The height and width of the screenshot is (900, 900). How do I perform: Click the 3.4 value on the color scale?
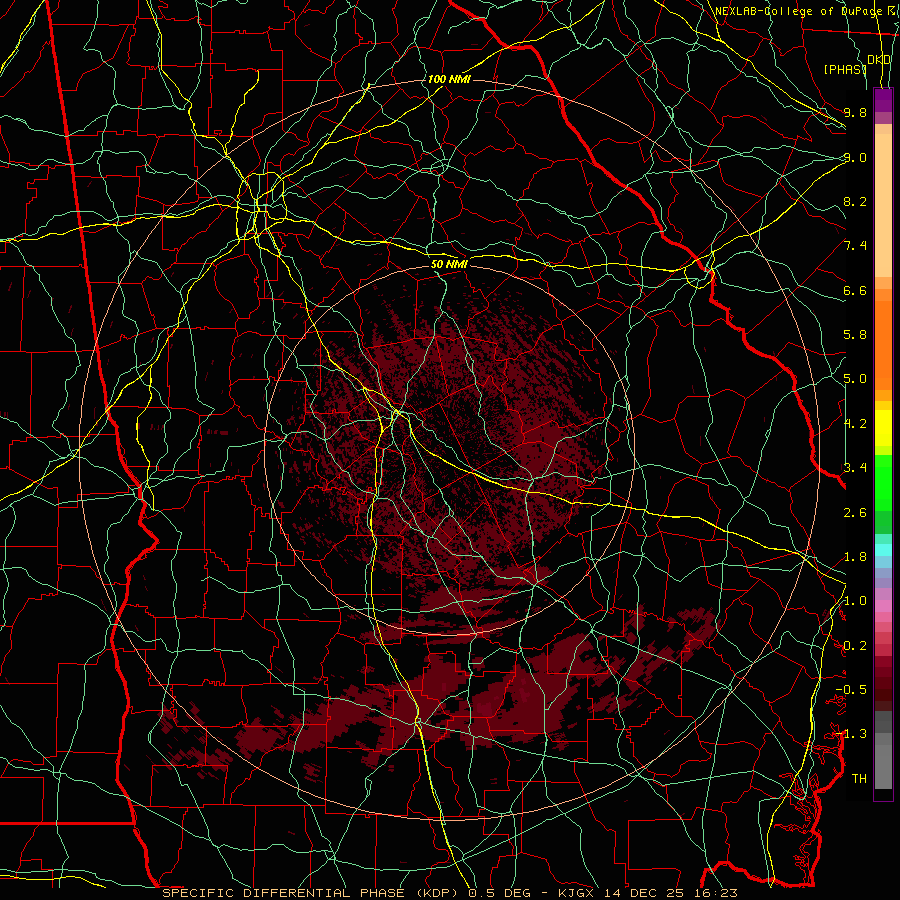855,468
